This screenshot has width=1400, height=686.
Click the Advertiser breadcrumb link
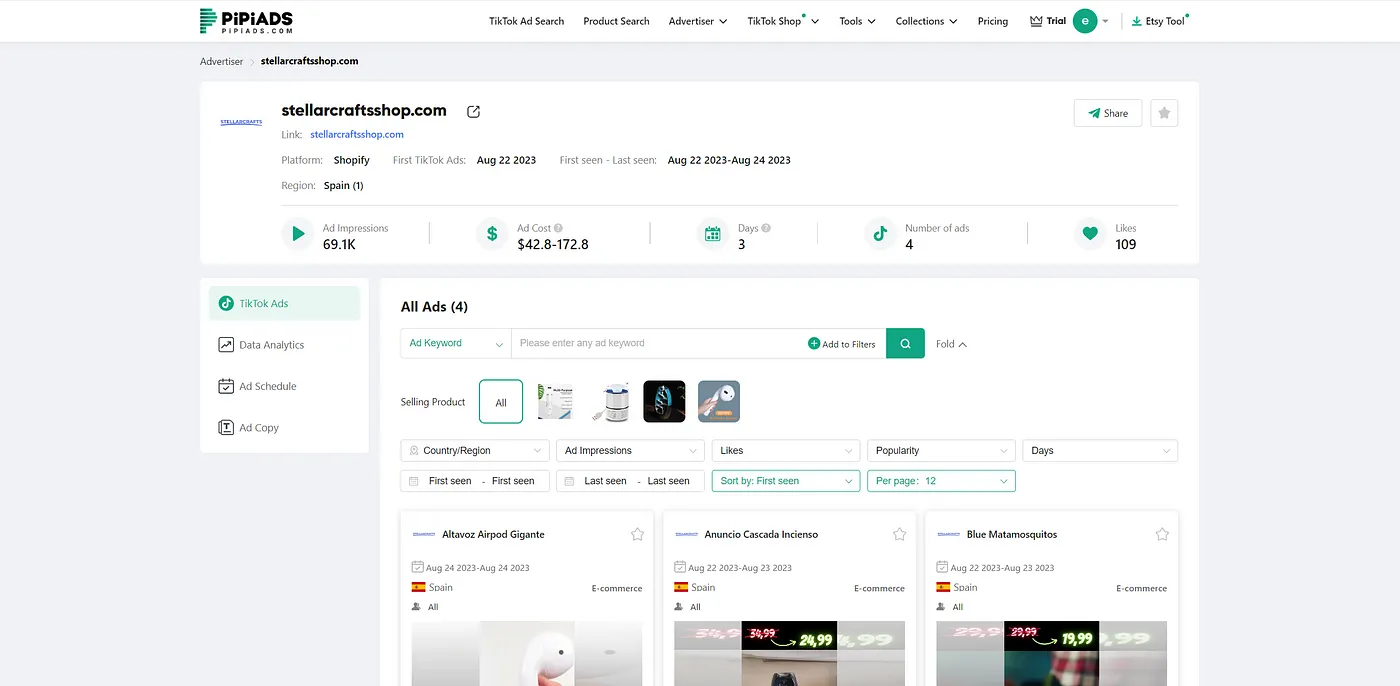221,61
